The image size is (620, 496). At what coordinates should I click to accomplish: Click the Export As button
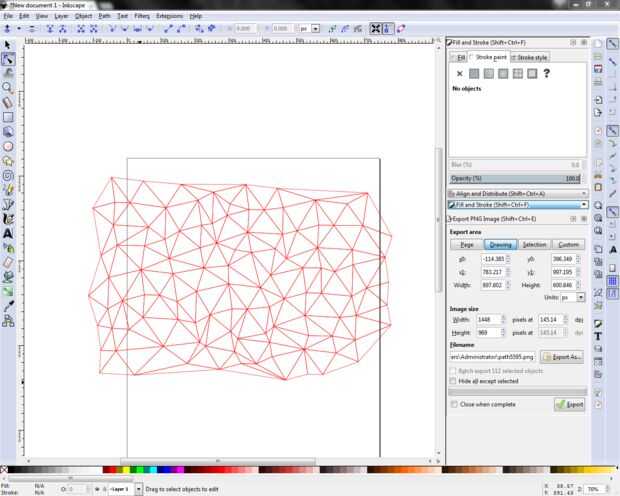coord(562,357)
